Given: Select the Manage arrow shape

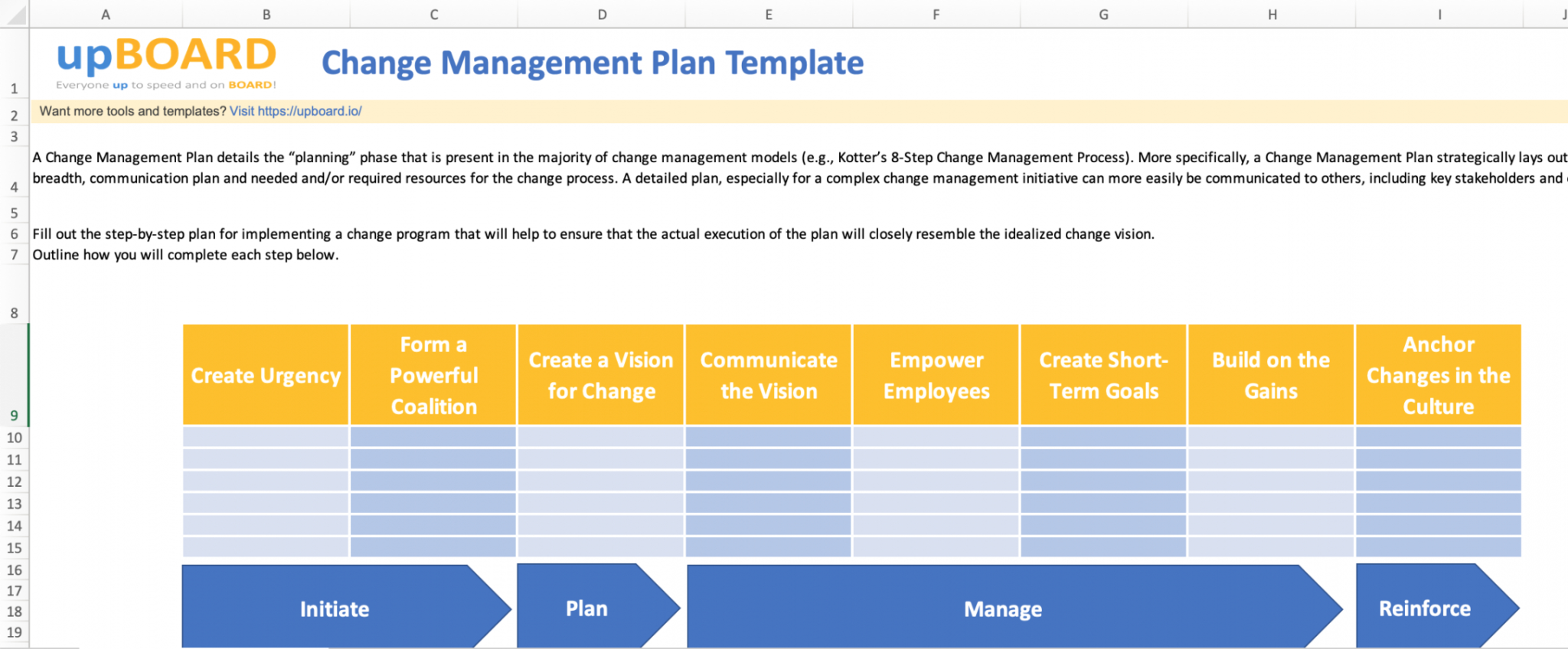Looking at the screenshot, I should (1003, 608).
